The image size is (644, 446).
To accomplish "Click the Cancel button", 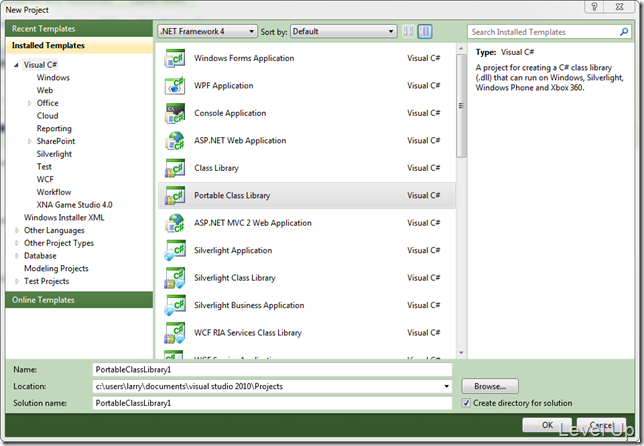I will pyautogui.click(x=601, y=425).
